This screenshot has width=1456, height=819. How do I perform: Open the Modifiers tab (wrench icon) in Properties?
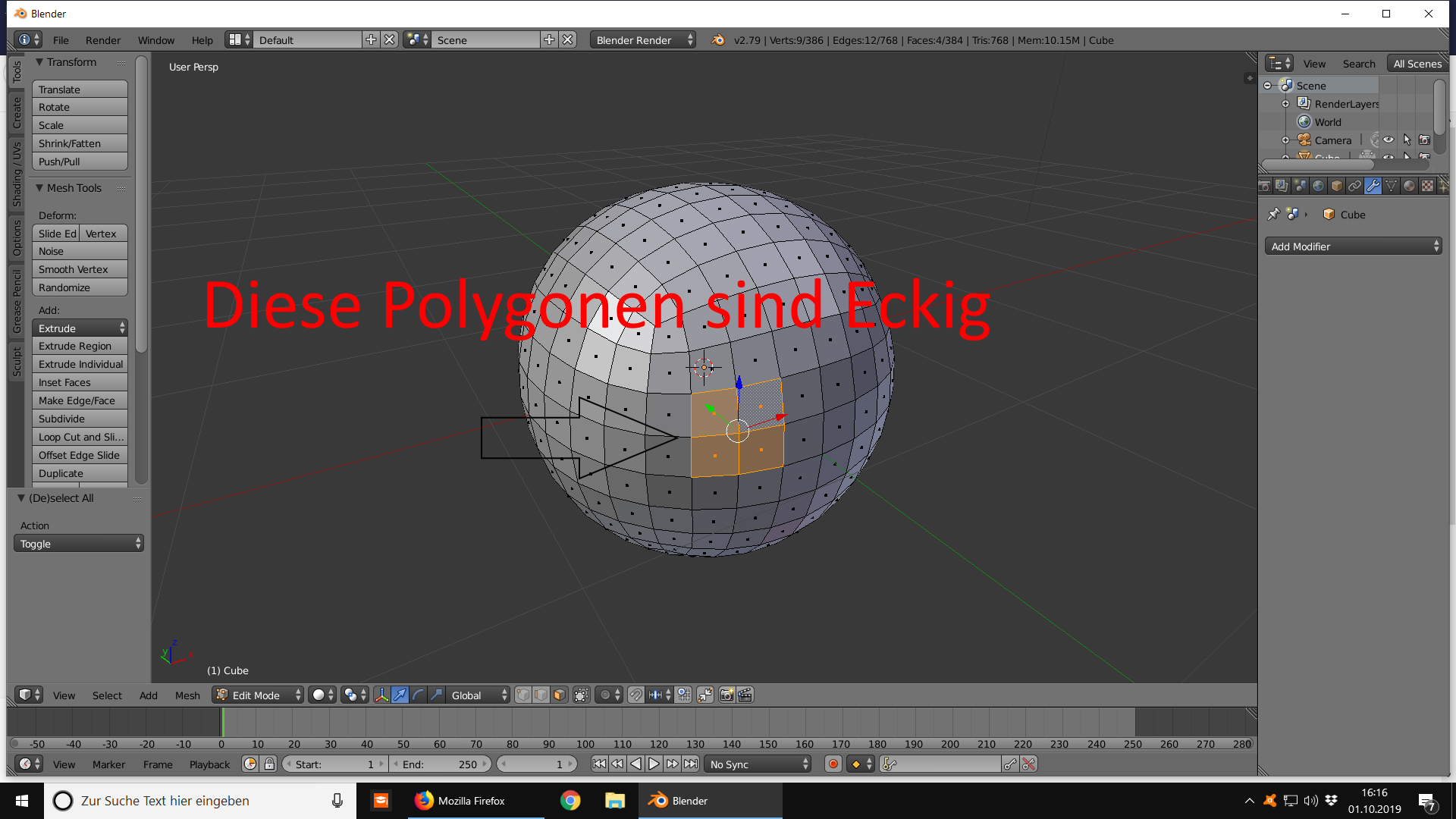(x=1374, y=186)
